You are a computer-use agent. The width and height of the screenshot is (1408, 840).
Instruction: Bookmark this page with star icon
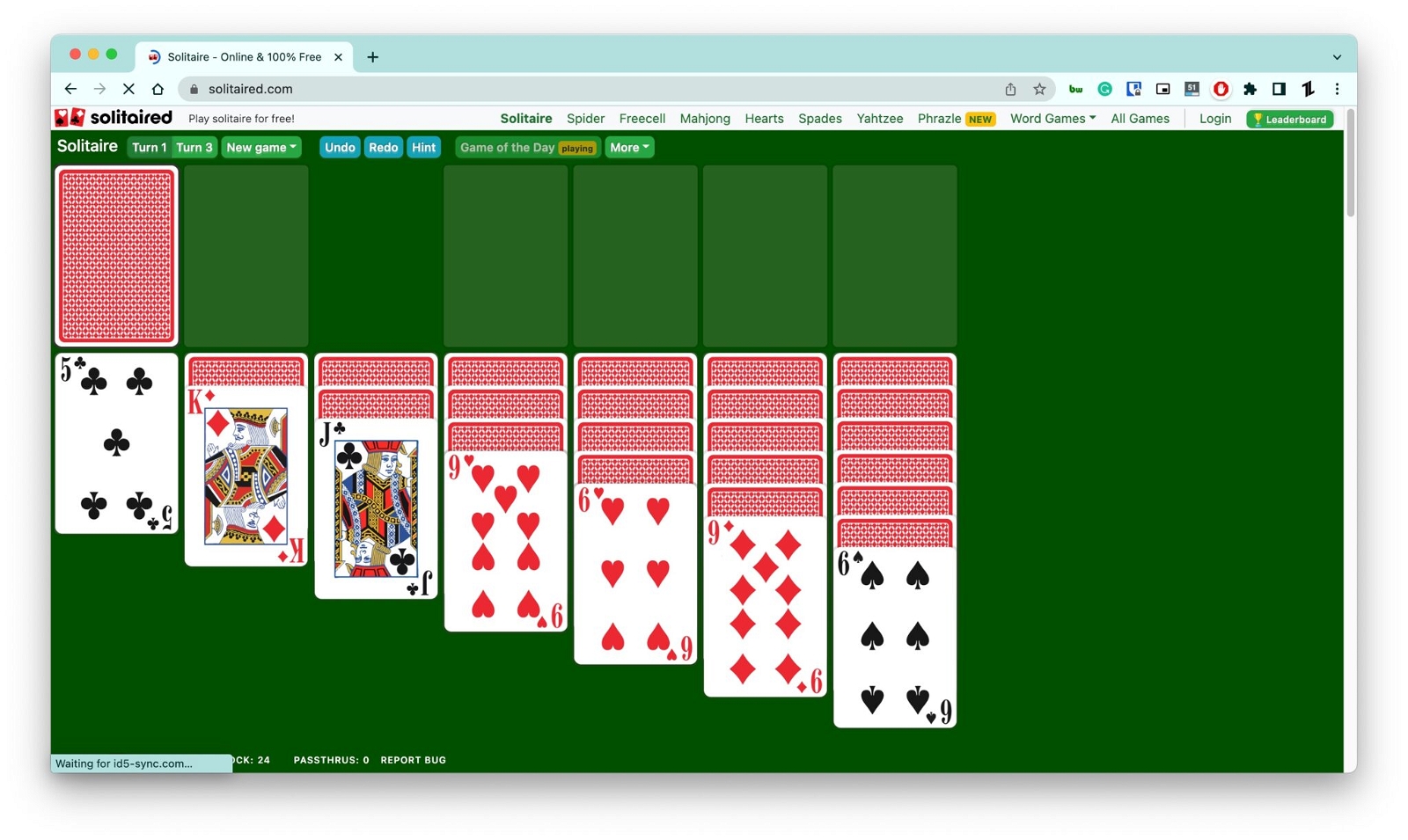[1039, 89]
